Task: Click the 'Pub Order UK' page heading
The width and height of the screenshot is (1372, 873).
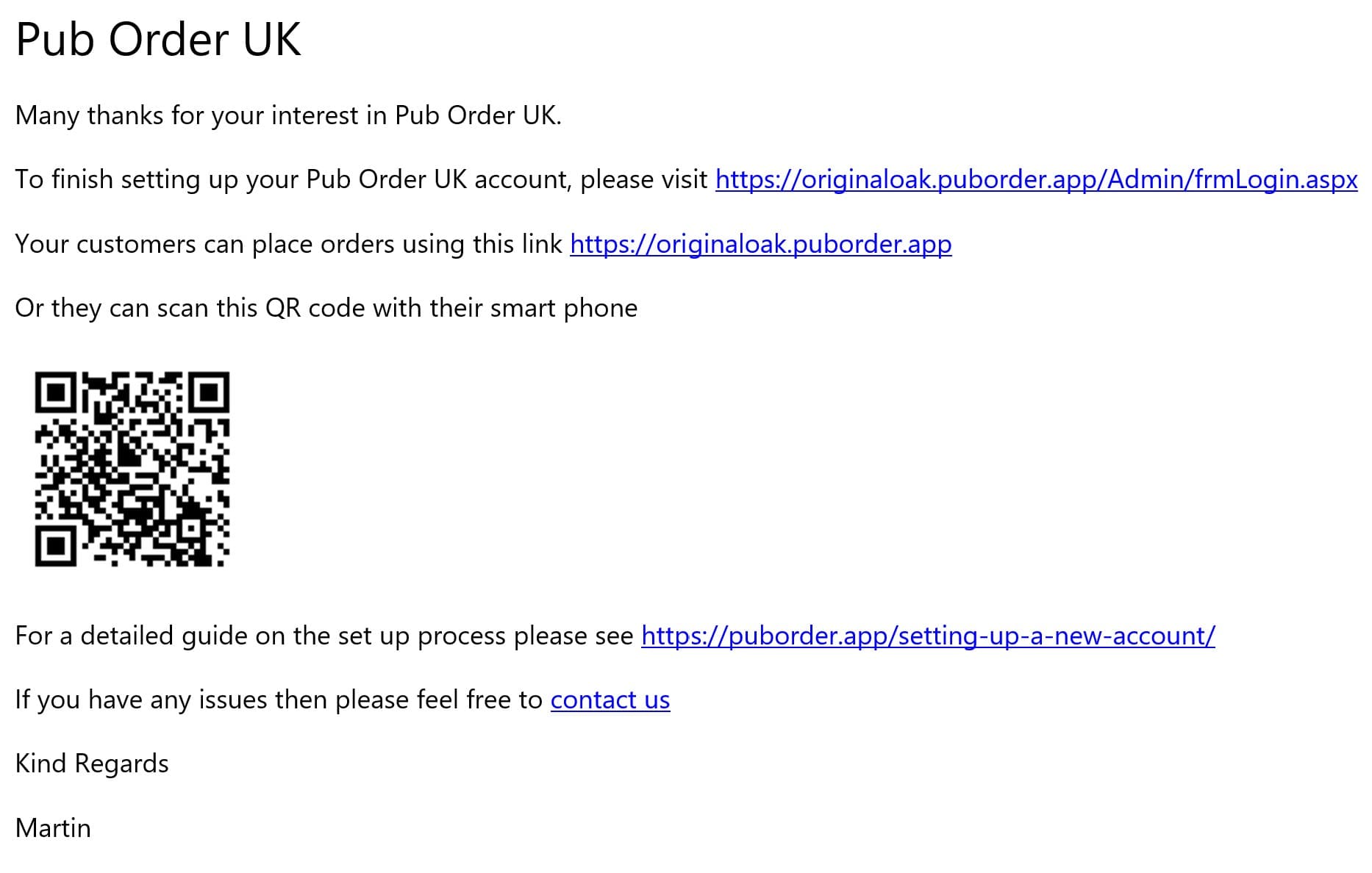Action: (158, 40)
